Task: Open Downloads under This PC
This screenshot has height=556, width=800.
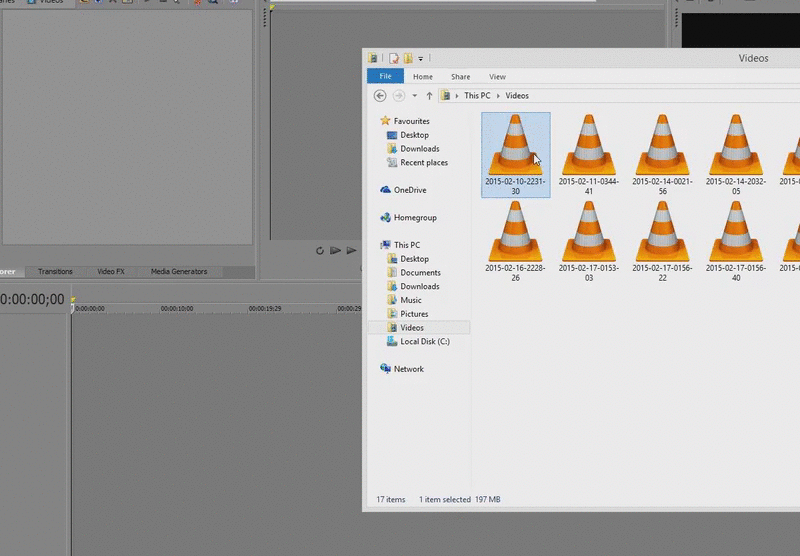Action: point(419,286)
